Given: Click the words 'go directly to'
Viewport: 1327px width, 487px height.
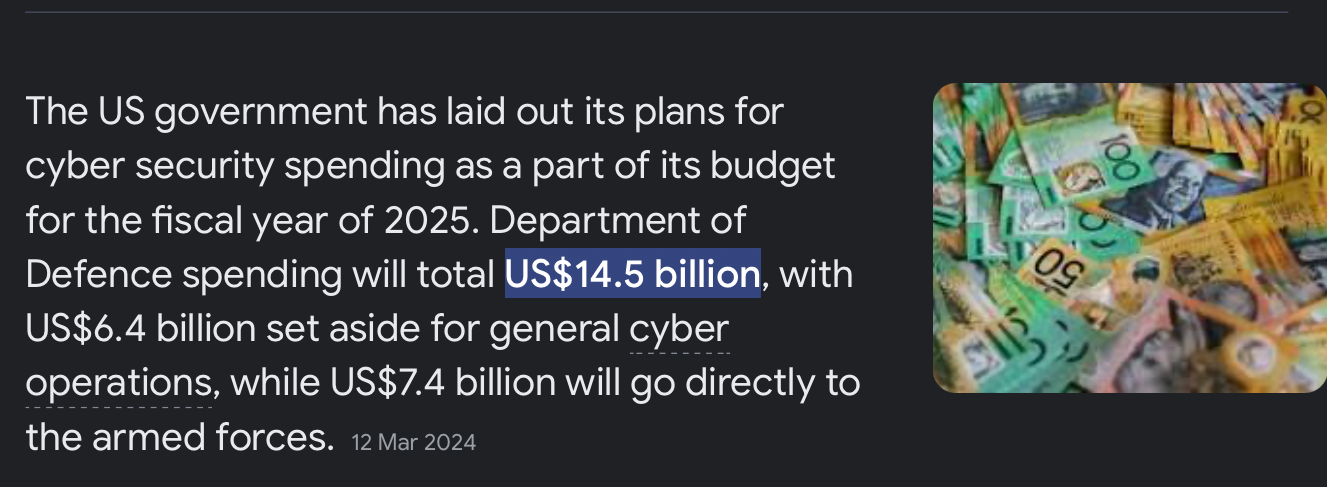Looking at the screenshot, I should coord(745,384).
